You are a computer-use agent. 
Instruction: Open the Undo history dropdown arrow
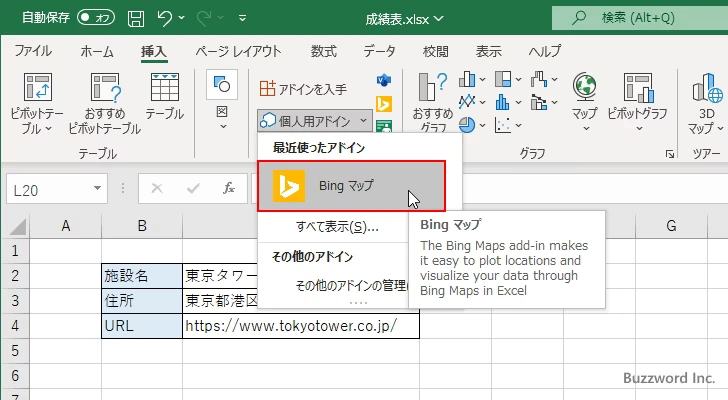coord(182,18)
